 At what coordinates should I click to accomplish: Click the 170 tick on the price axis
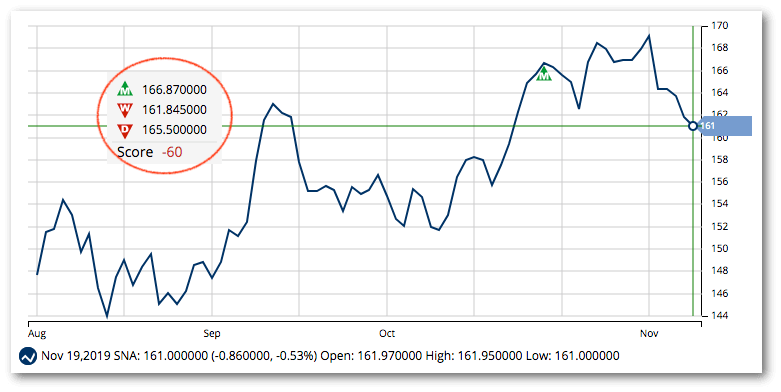click(x=721, y=25)
